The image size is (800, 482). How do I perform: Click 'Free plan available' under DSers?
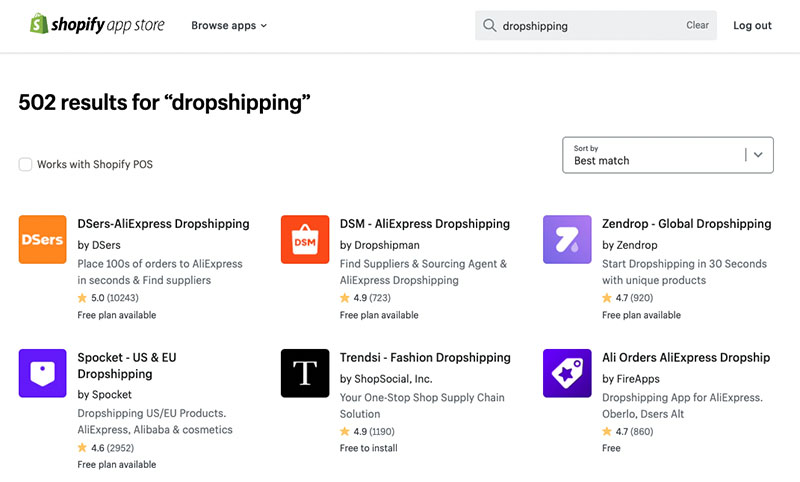pos(117,315)
